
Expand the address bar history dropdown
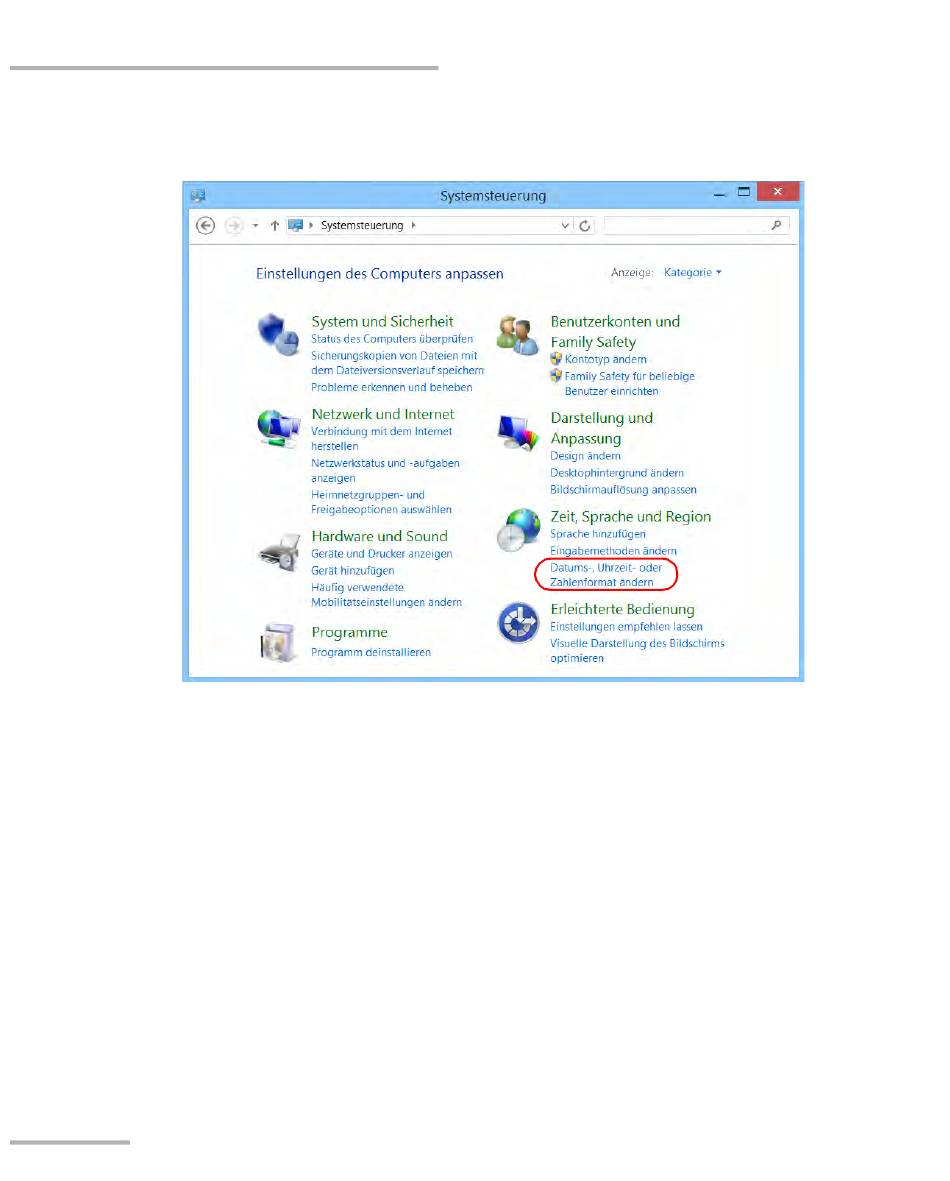(x=565, y=225)
